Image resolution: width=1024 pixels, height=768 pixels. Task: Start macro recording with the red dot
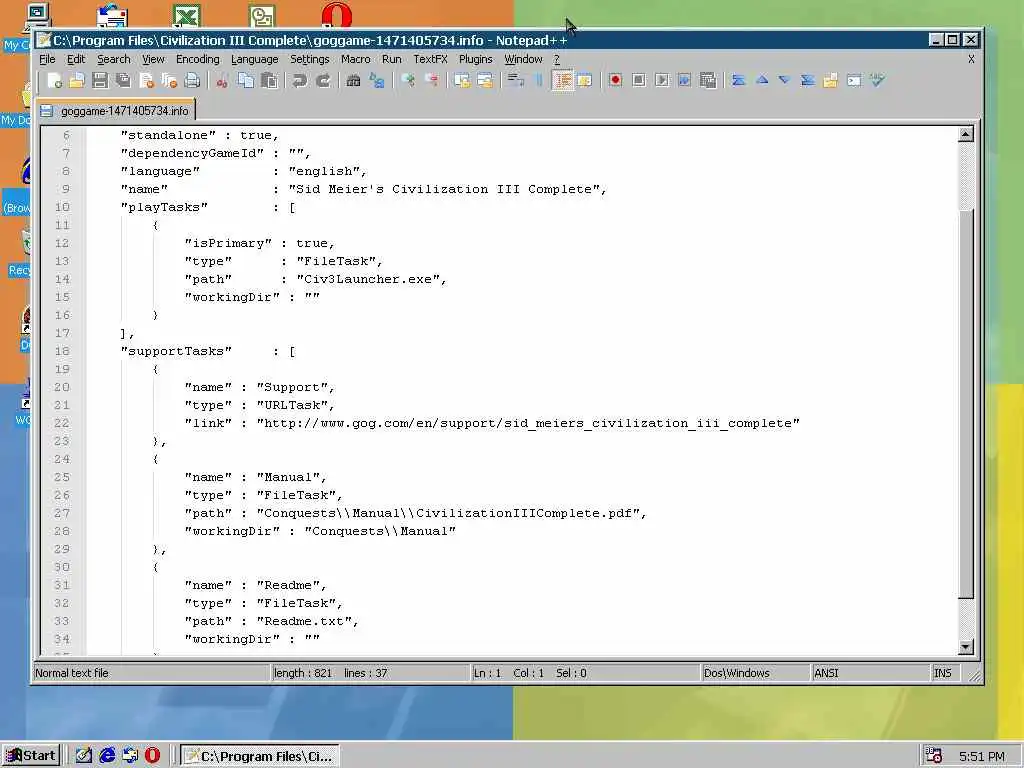click(615, 80)
